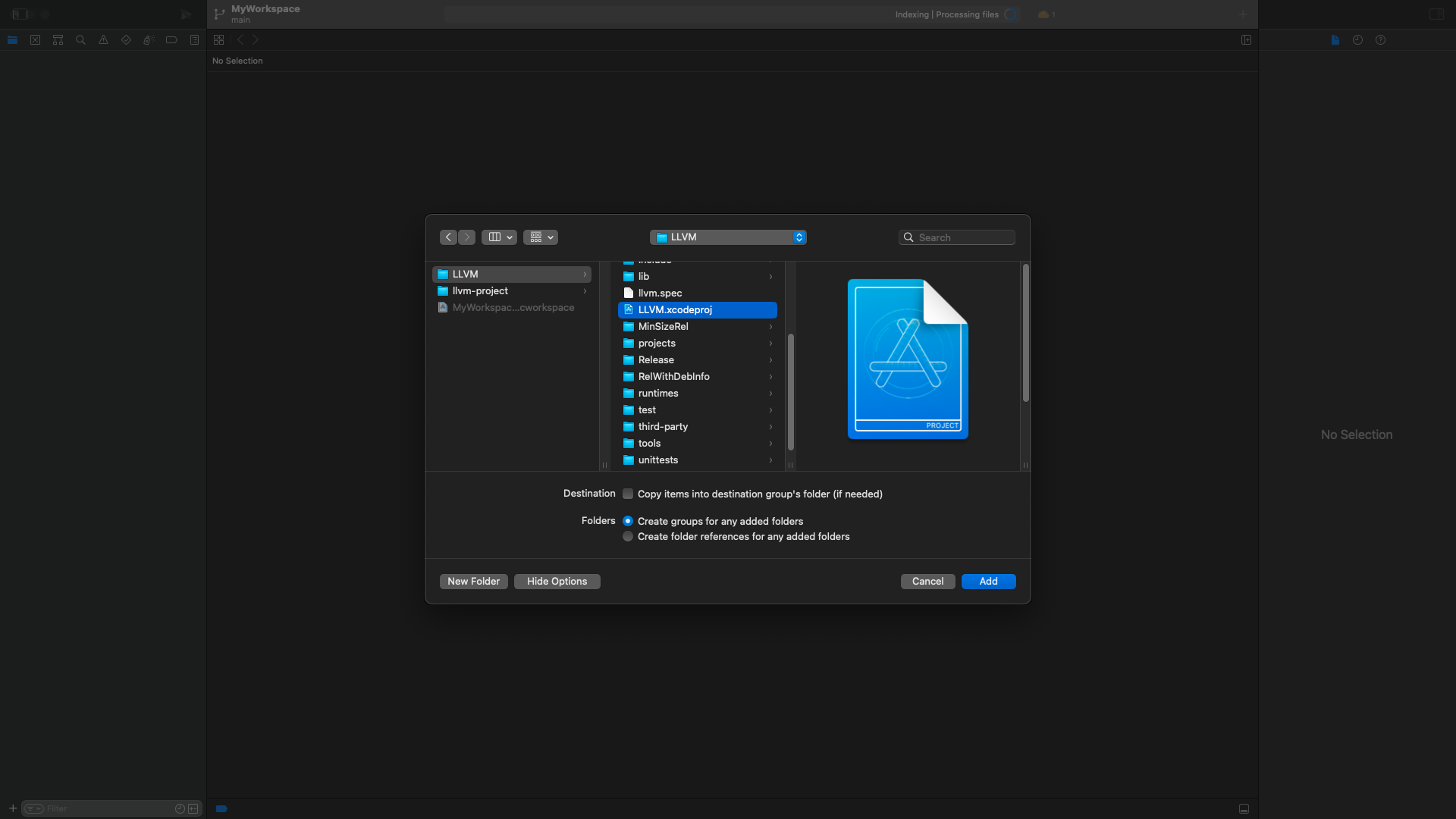Select Create groups for any added folders

(628, 521)
